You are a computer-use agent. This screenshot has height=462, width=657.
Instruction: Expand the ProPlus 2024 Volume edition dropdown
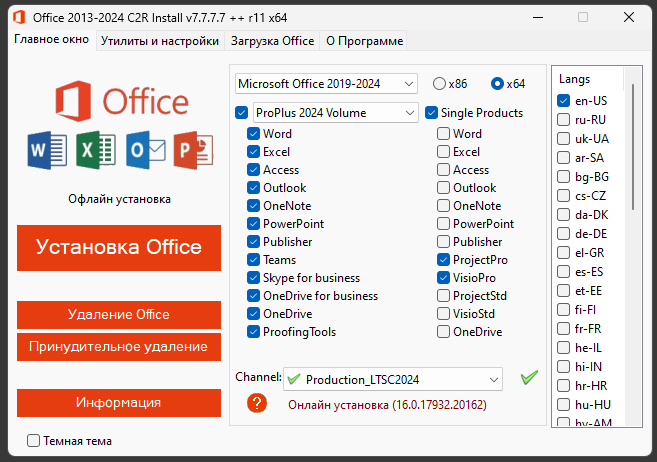[x=334, y=113]
